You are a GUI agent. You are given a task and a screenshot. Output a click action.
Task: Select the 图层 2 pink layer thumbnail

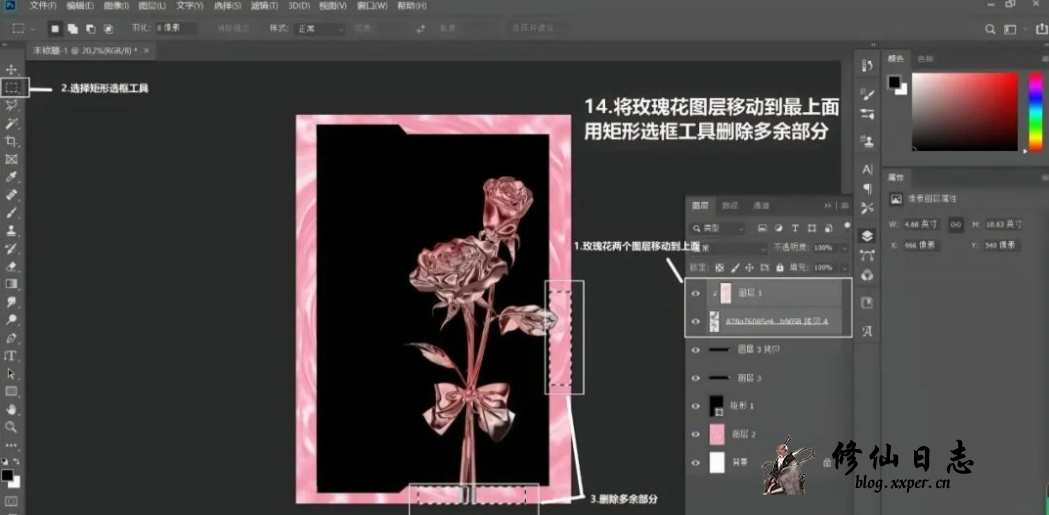[716, 435]
